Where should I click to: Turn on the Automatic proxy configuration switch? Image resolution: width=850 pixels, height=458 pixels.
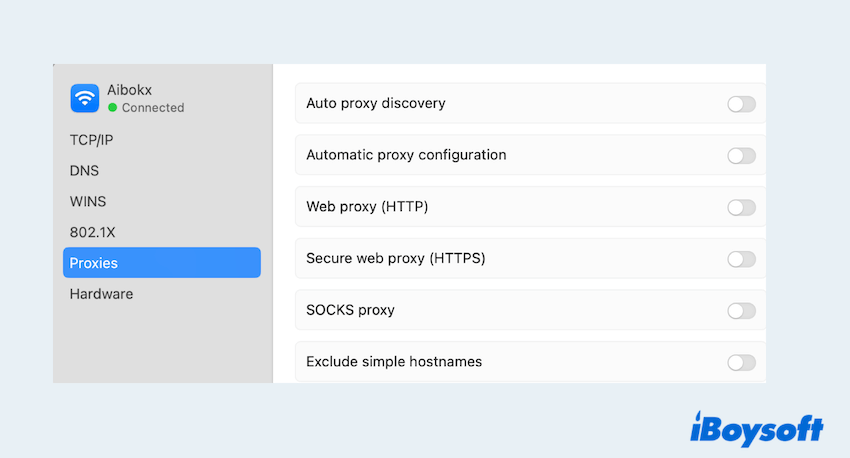coord(741,155)
